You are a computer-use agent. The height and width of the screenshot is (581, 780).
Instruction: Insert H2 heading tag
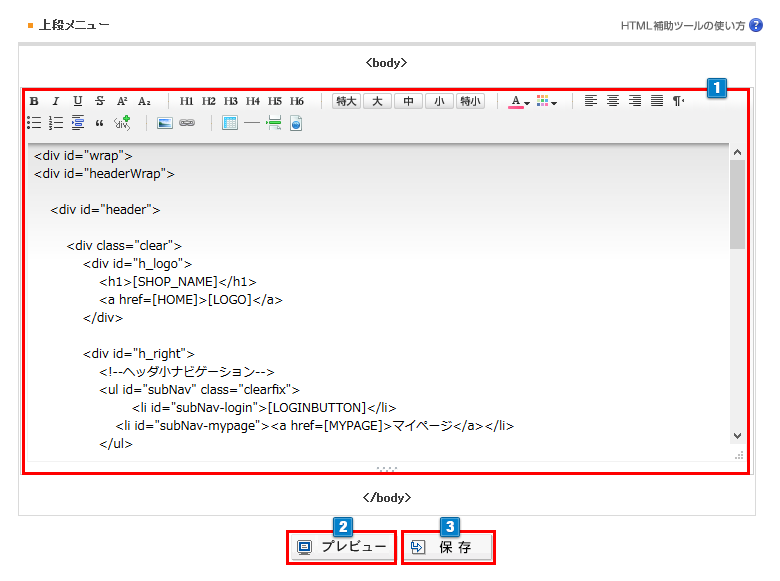tap(208, 101)
